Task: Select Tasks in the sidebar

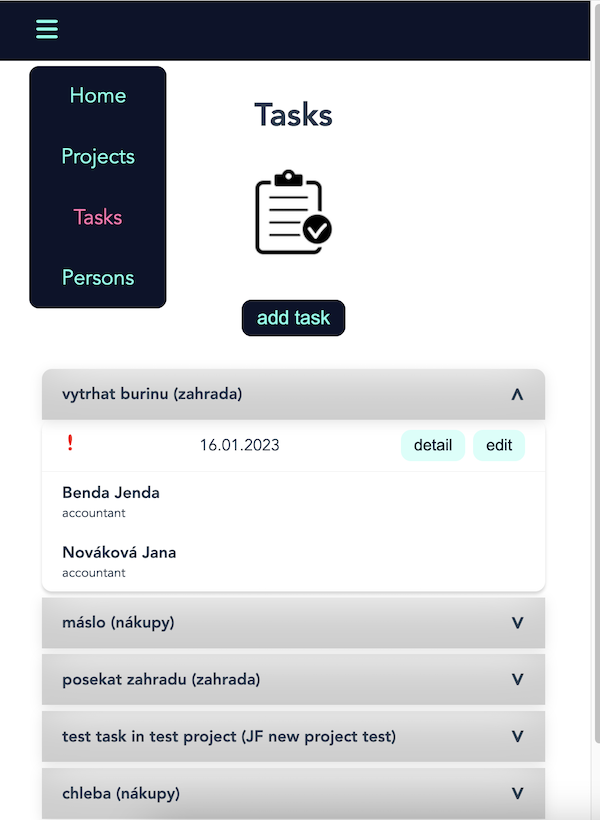Action: click(97, 217)
